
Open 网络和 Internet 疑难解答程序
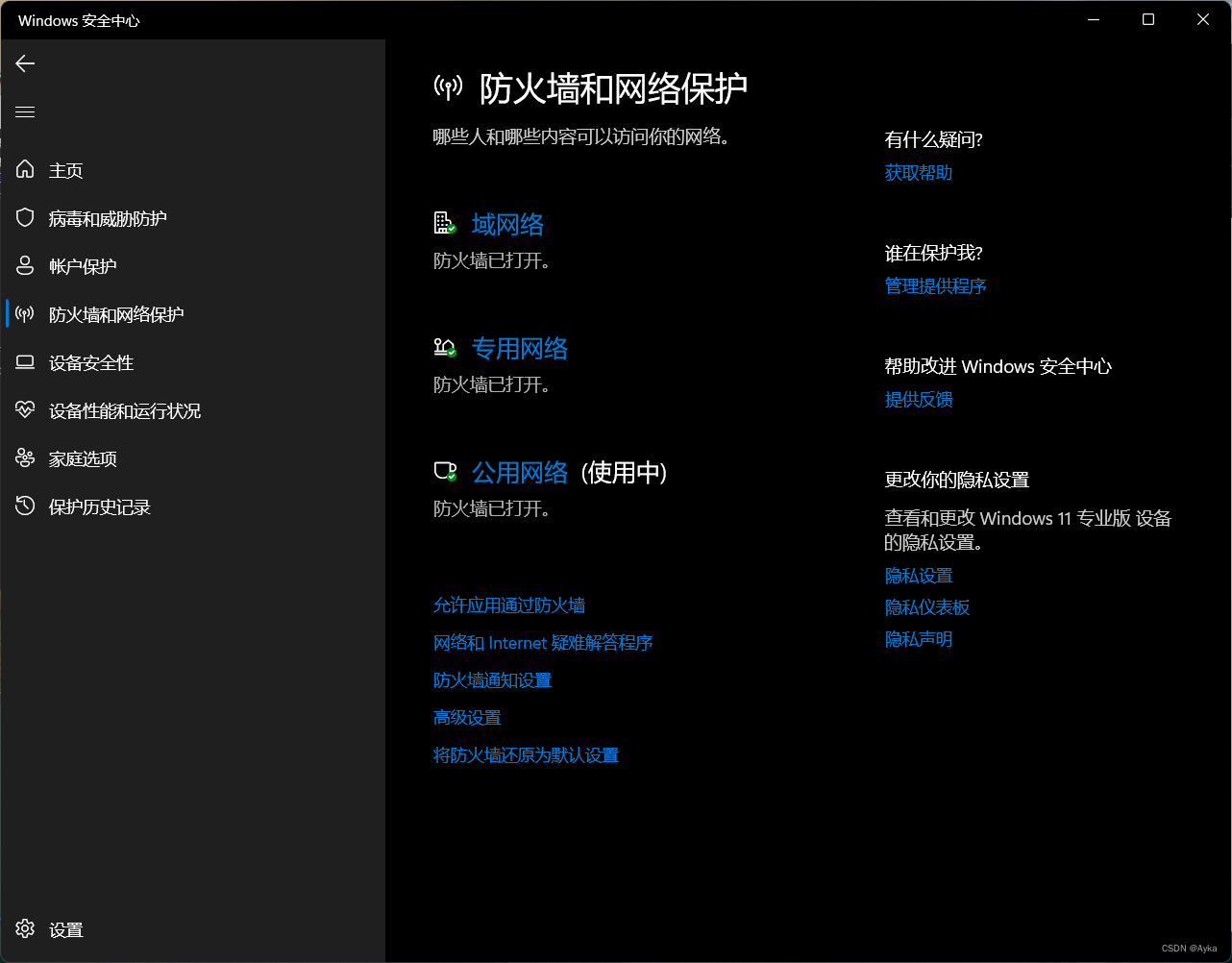pos(543,643)
